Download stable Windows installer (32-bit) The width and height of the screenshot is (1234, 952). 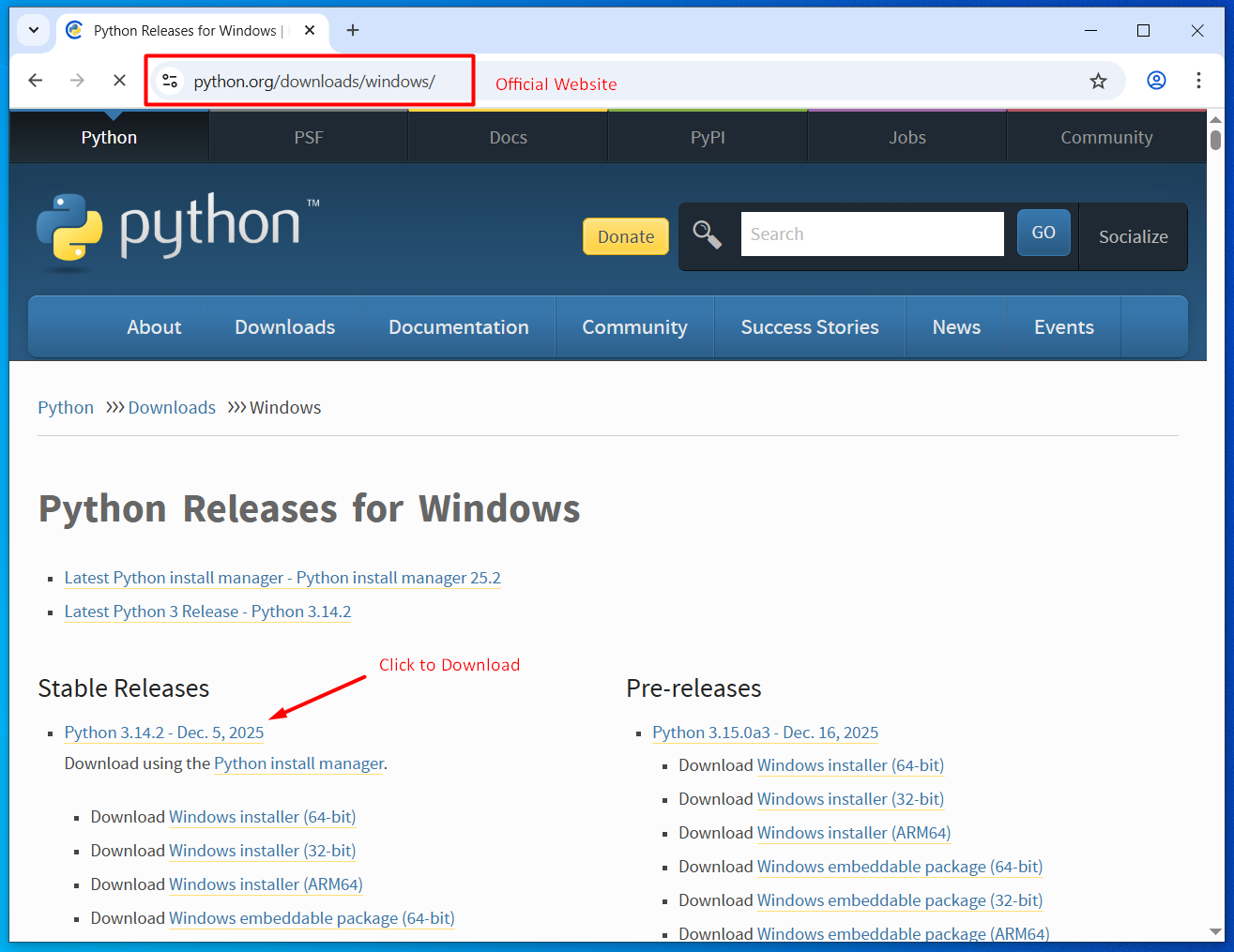click(x=262, y=851)
